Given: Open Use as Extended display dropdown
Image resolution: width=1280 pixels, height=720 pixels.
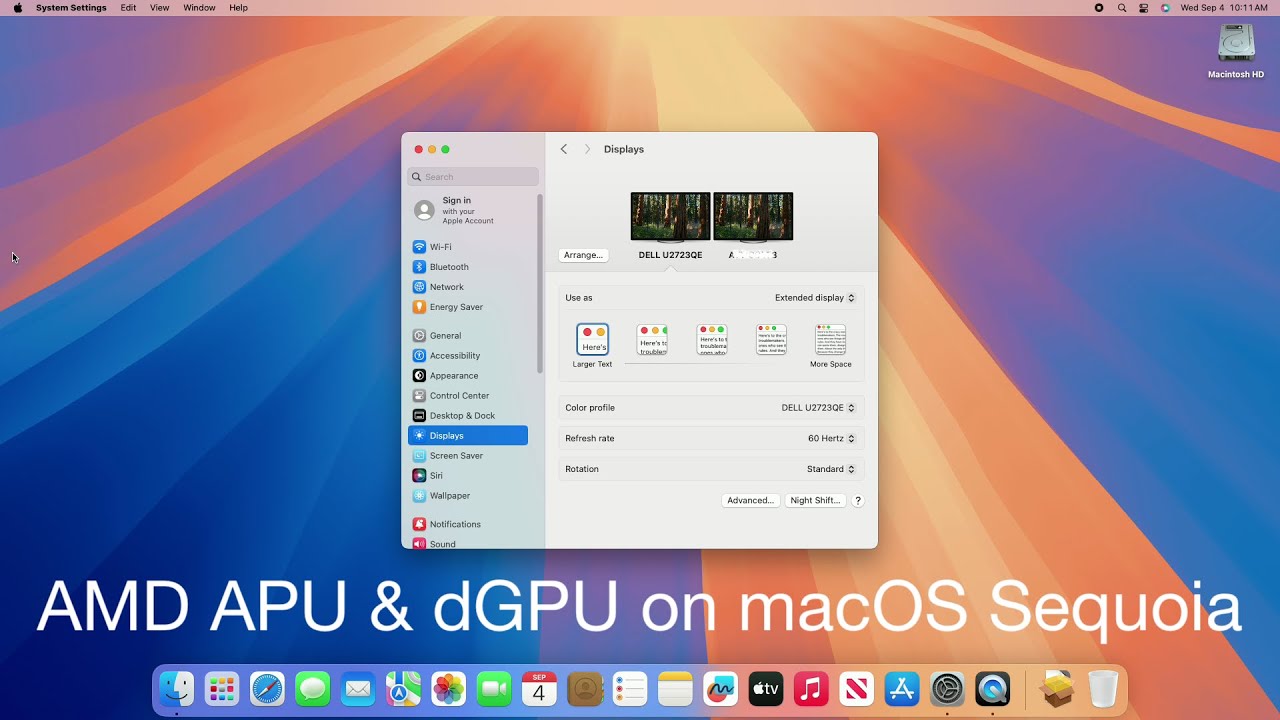Looking at the screenshot, I should [x=815, y=298].
